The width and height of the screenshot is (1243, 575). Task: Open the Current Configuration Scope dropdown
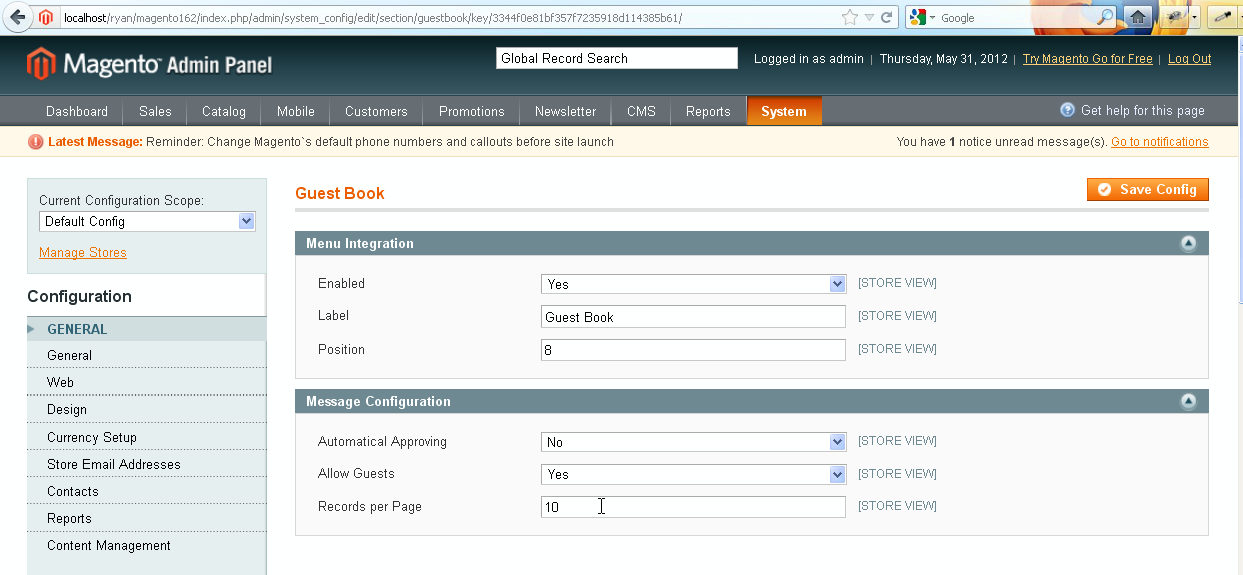(147, 221)
